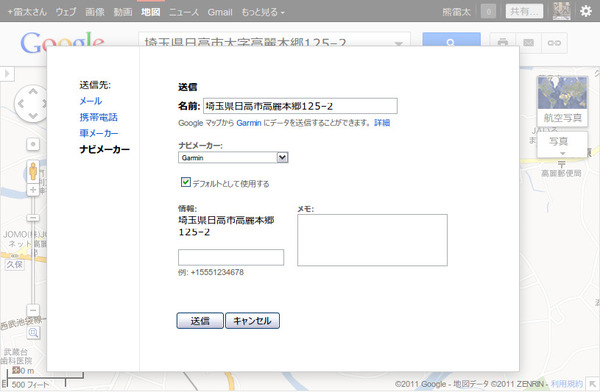Viewport: 600px width, 392px height.
Task: Select メール in the send-to list
Action: (91, 101)
